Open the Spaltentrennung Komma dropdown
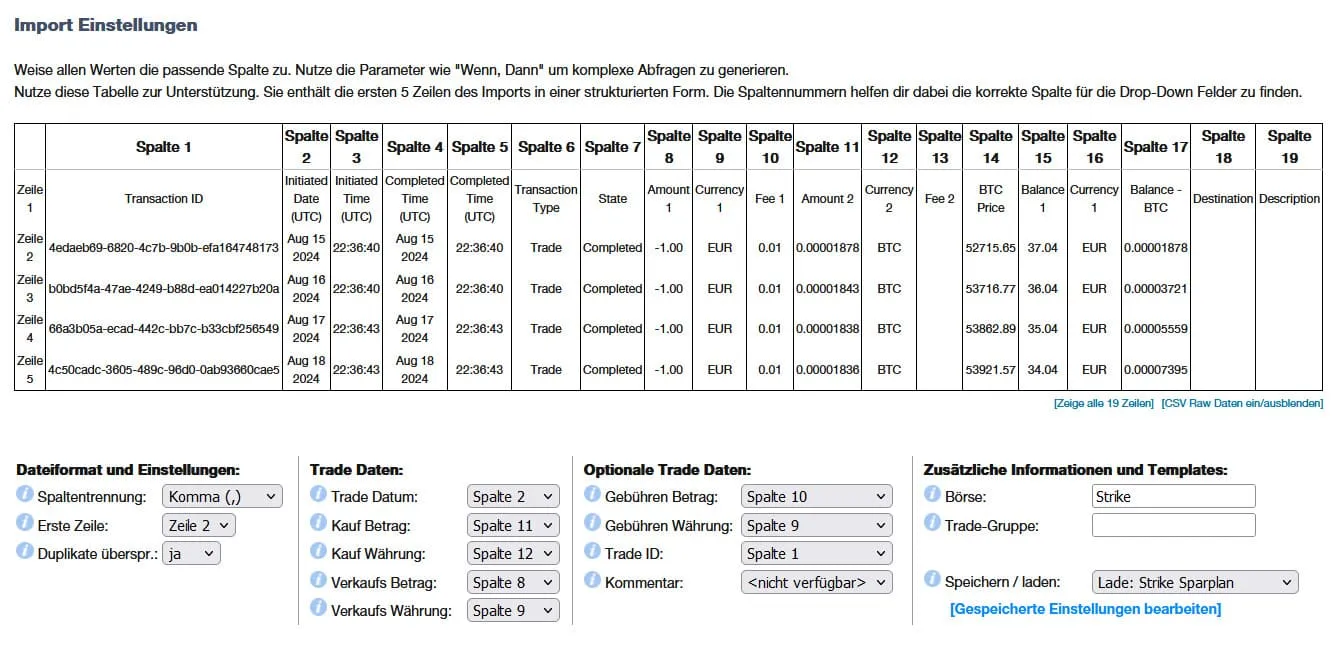 (x=222, y=496)
